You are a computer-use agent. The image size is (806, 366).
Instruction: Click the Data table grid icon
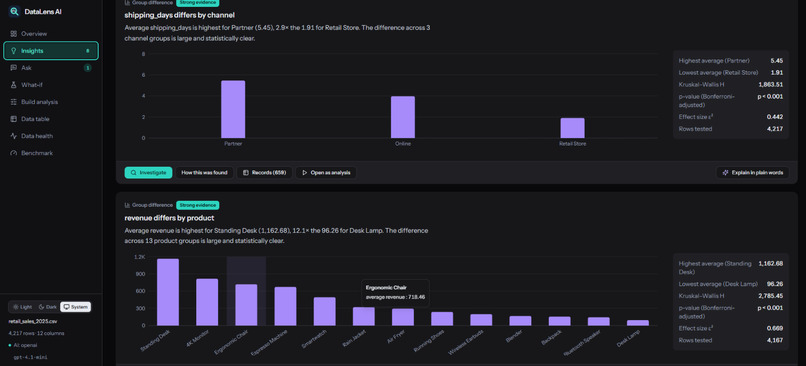[14, 119]
